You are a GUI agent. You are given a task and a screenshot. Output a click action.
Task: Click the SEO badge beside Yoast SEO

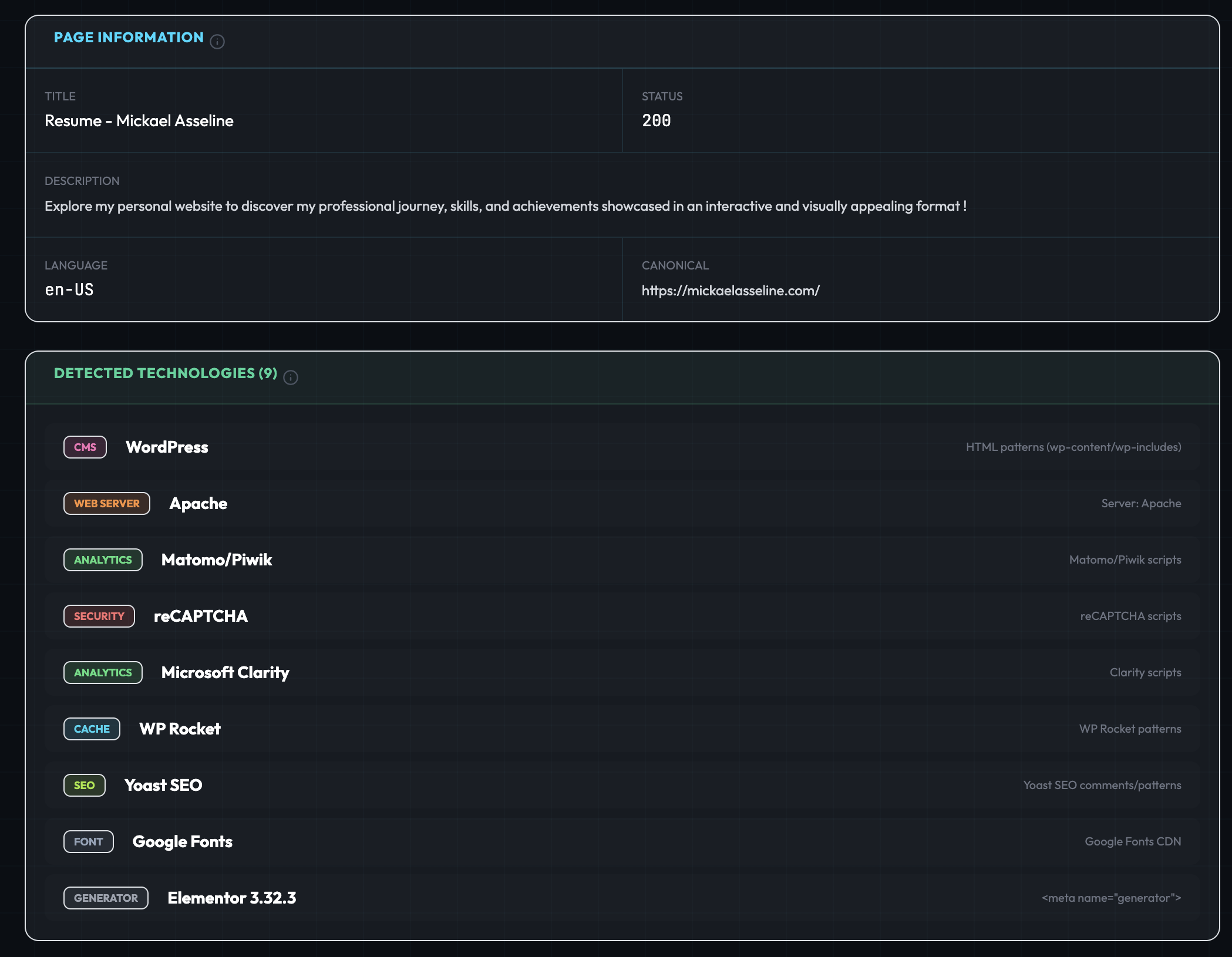coord(85,786)
